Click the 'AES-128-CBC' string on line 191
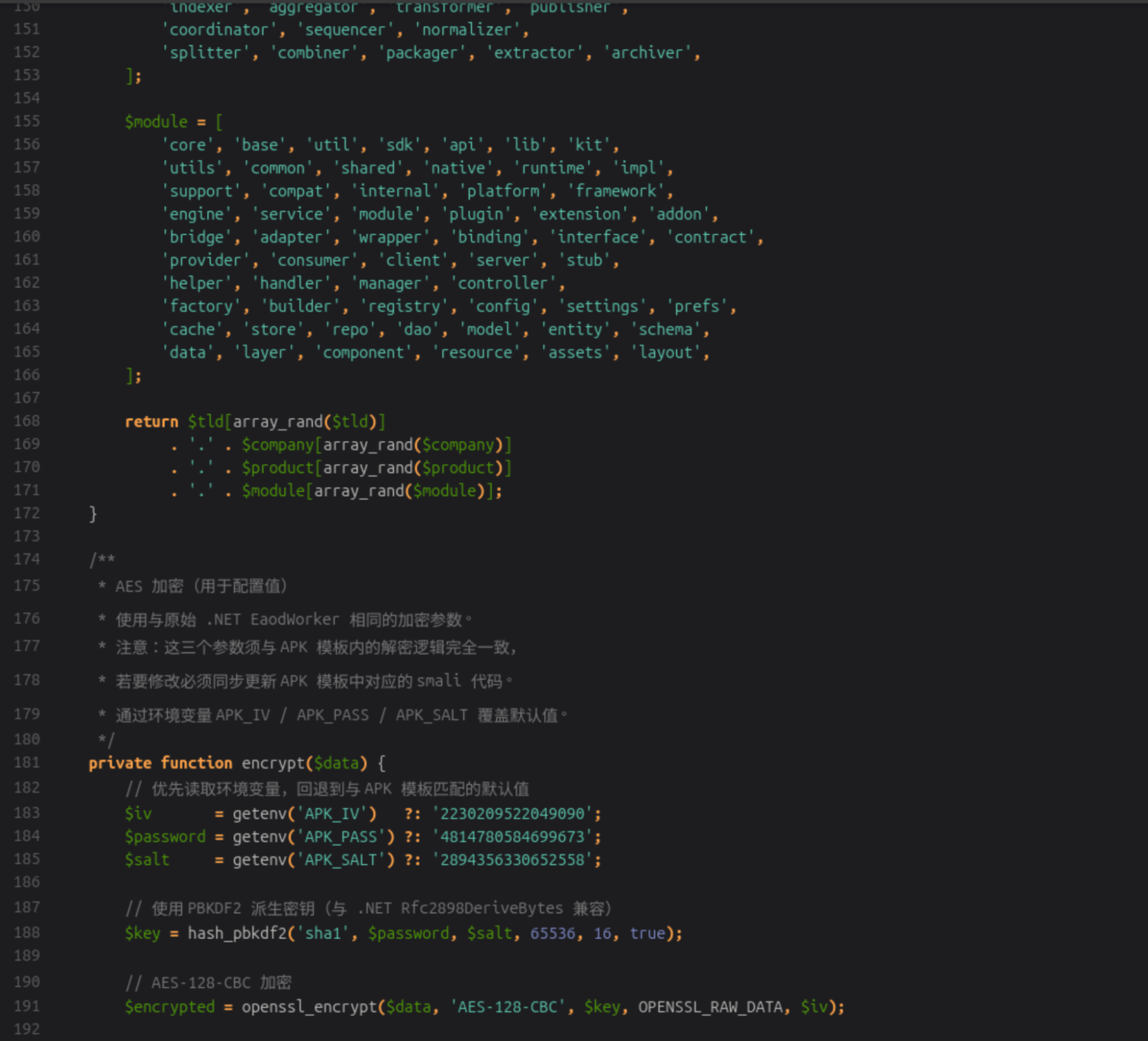This screenshot has height=1041, width=1148. click(x=508, y=1007)
